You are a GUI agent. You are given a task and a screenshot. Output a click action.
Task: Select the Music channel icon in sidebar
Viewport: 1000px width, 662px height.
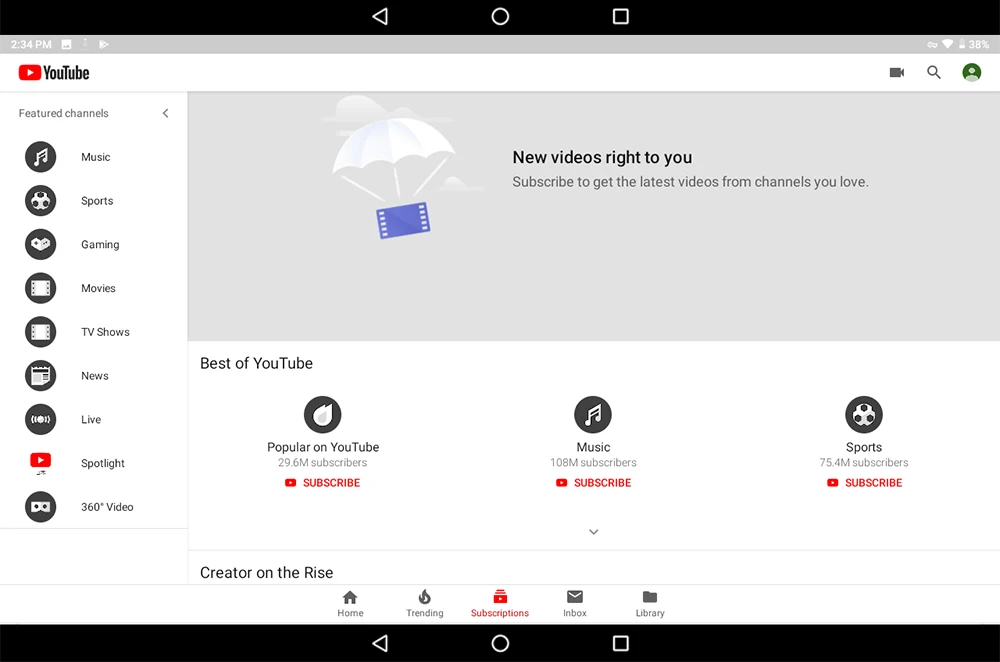coord(40,157)
